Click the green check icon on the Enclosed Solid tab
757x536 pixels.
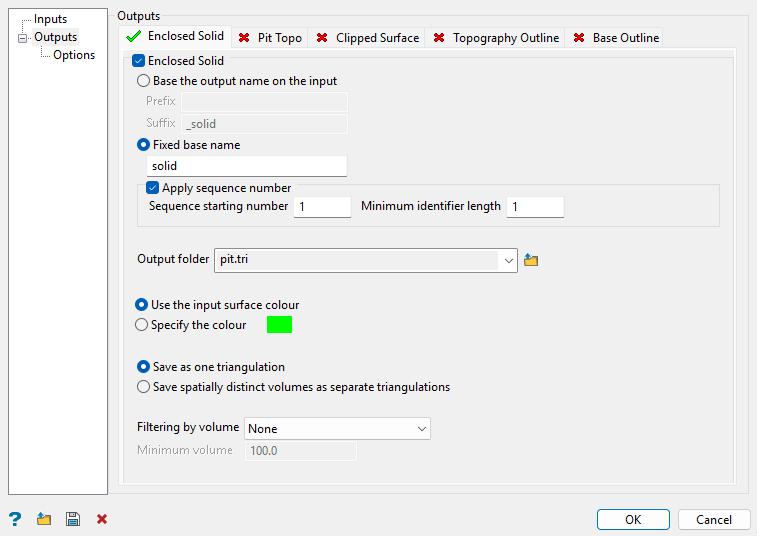click(x=133, y=37)
